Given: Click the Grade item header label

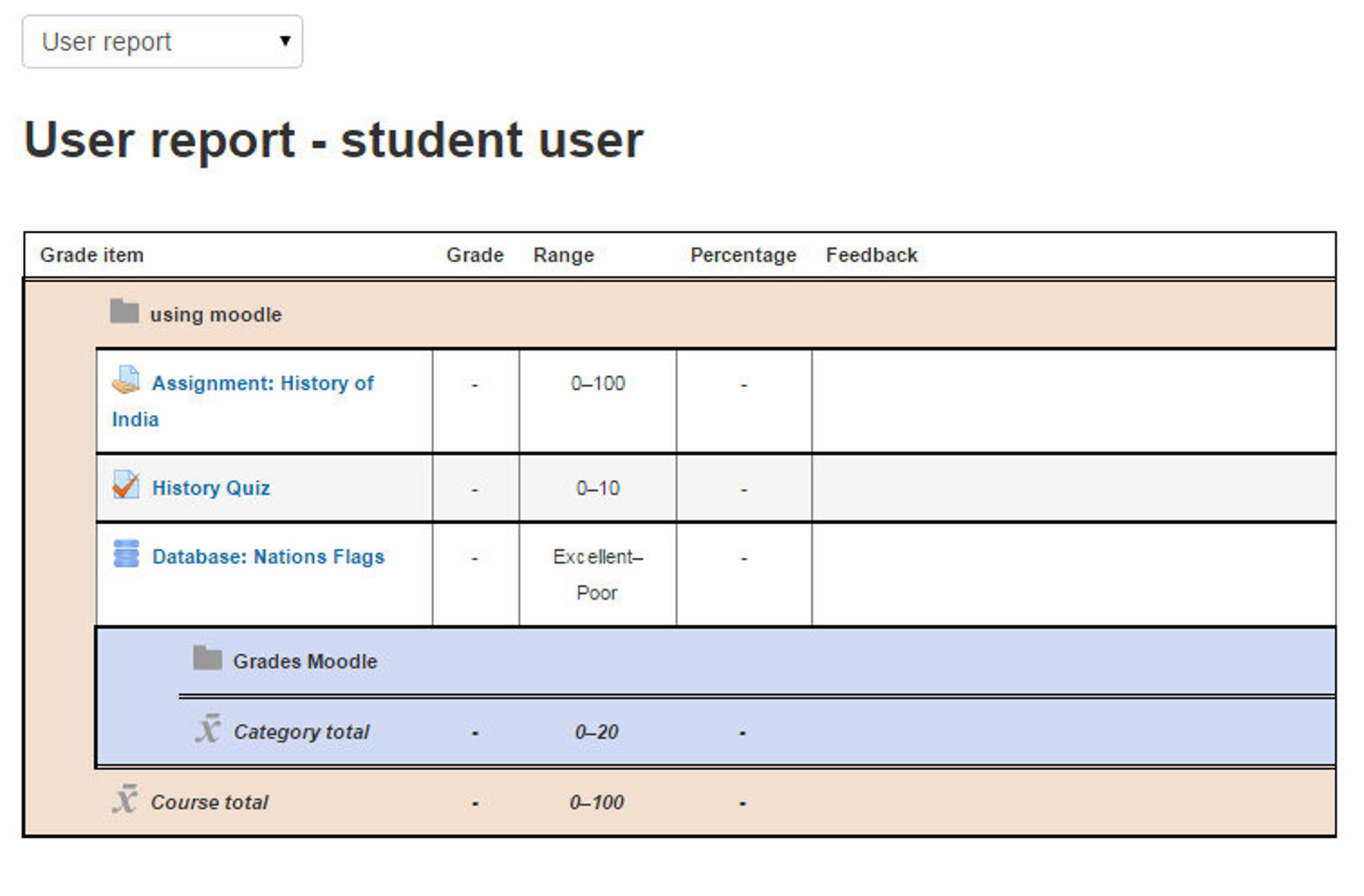Looking at the screenshot, I should (x=91, y=255).
